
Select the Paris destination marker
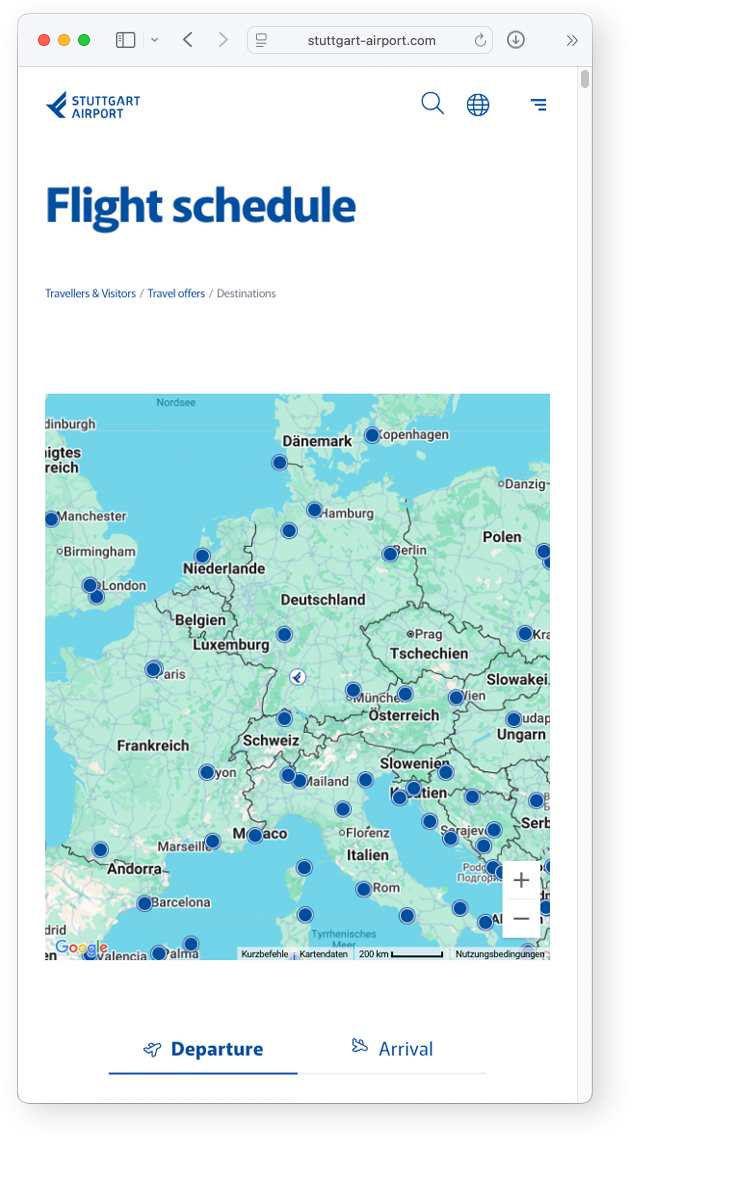[154, 669]
